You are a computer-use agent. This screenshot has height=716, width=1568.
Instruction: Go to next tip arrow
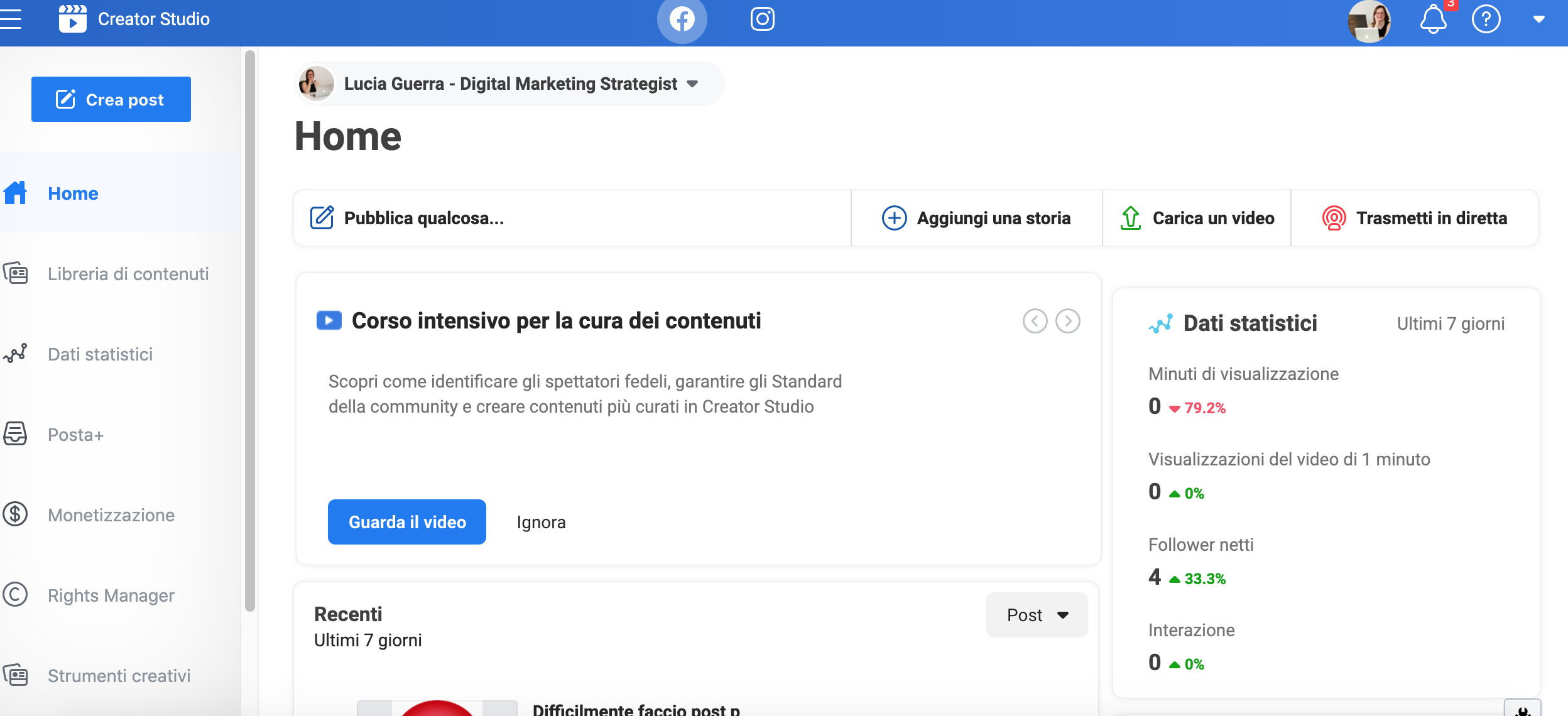point(1067,321)
